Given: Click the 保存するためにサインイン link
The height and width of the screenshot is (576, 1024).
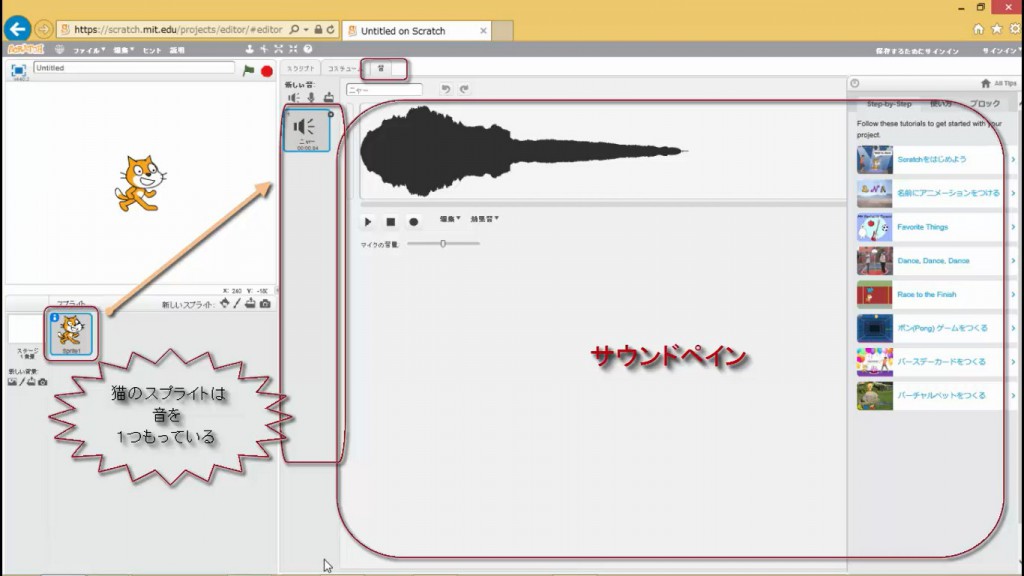Looking at the screenshot, I should pyautogui.click(x=917, y=50).
